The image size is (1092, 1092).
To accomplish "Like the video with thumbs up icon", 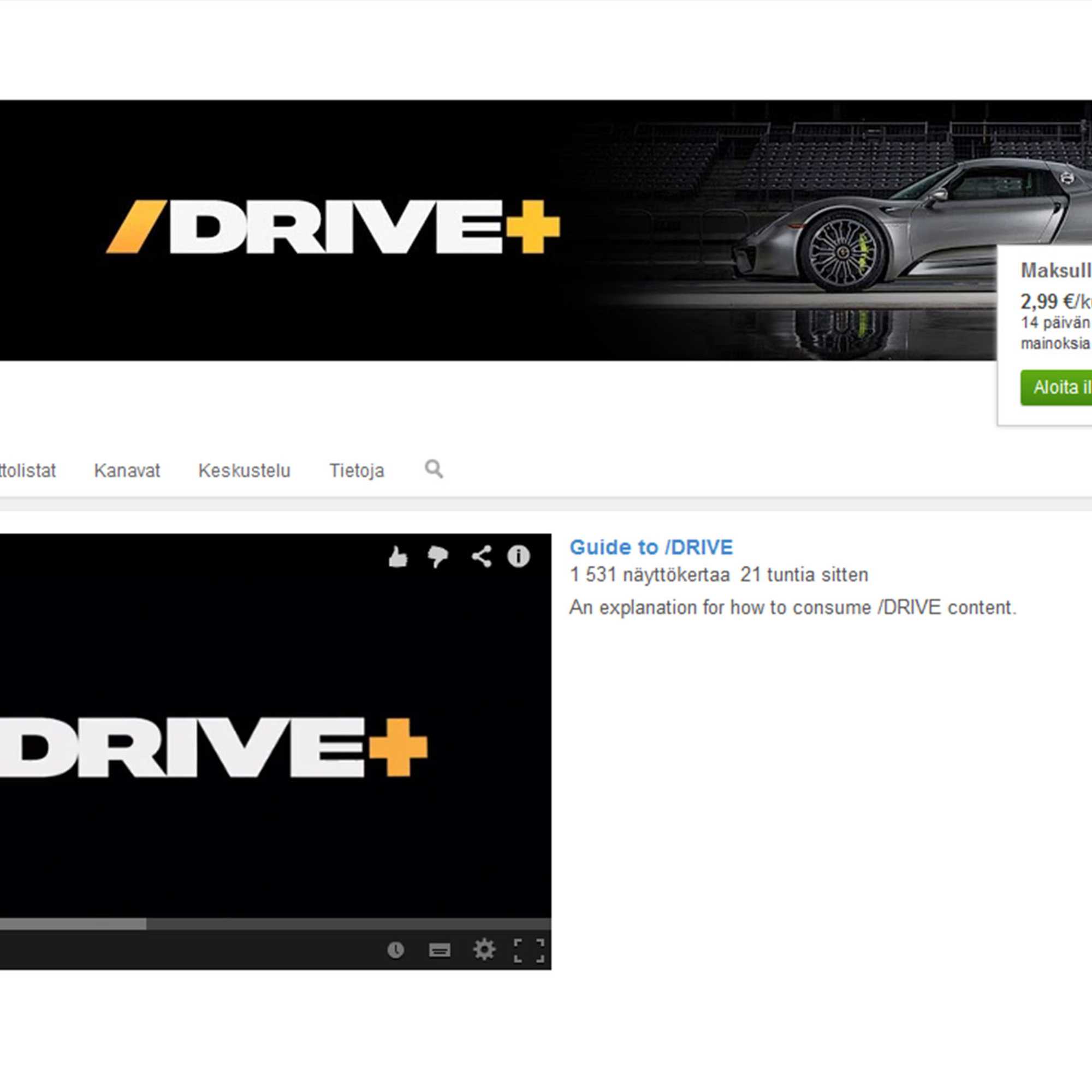I will [399, 557].
